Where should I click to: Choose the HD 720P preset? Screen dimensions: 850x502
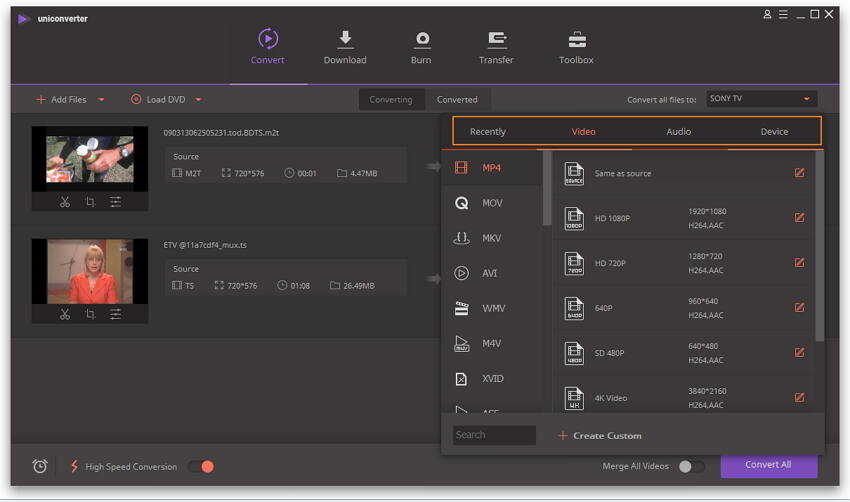tap(683, 263)
